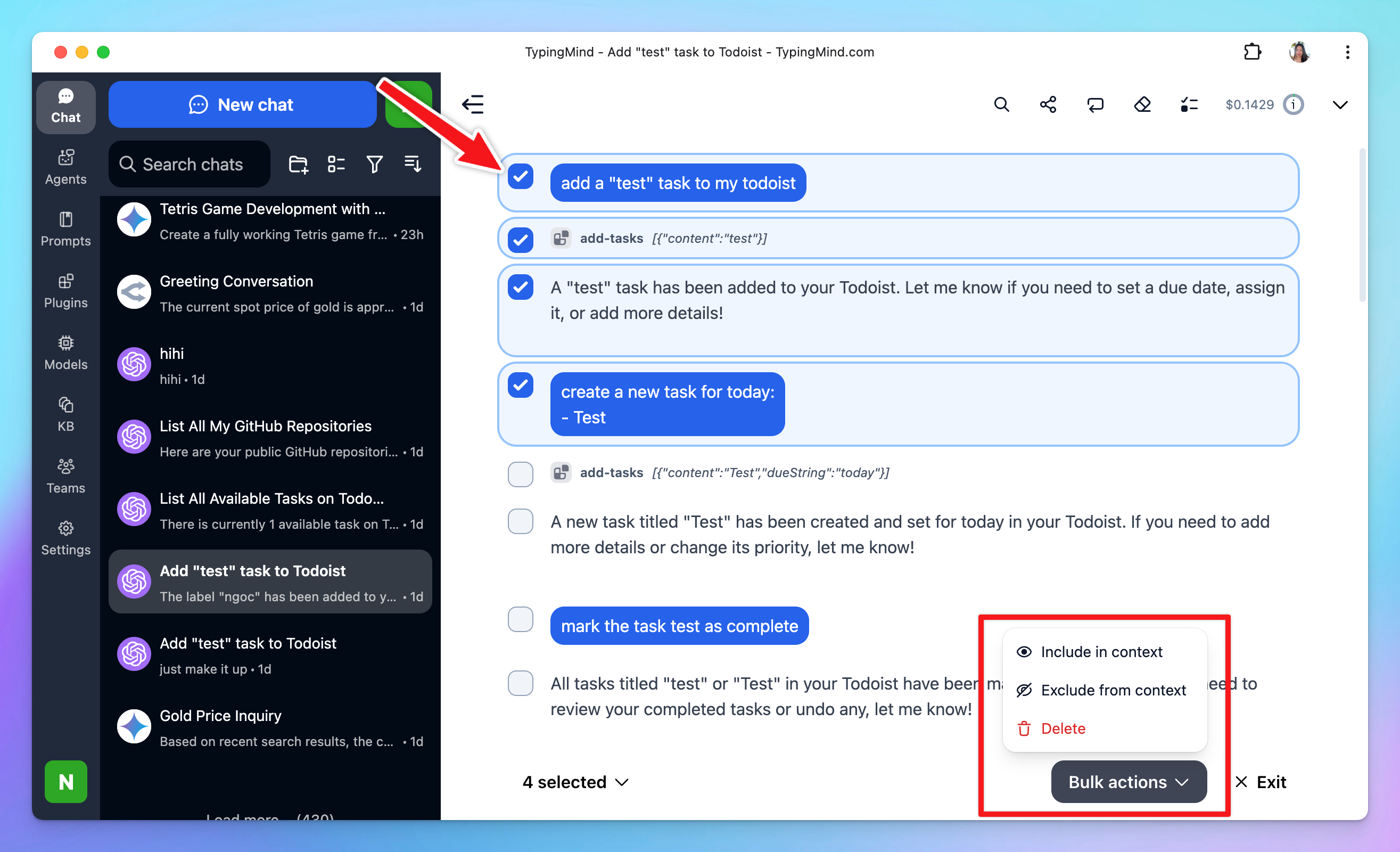Select Delete in the bulk actions menu

(x=1105, y=728)
